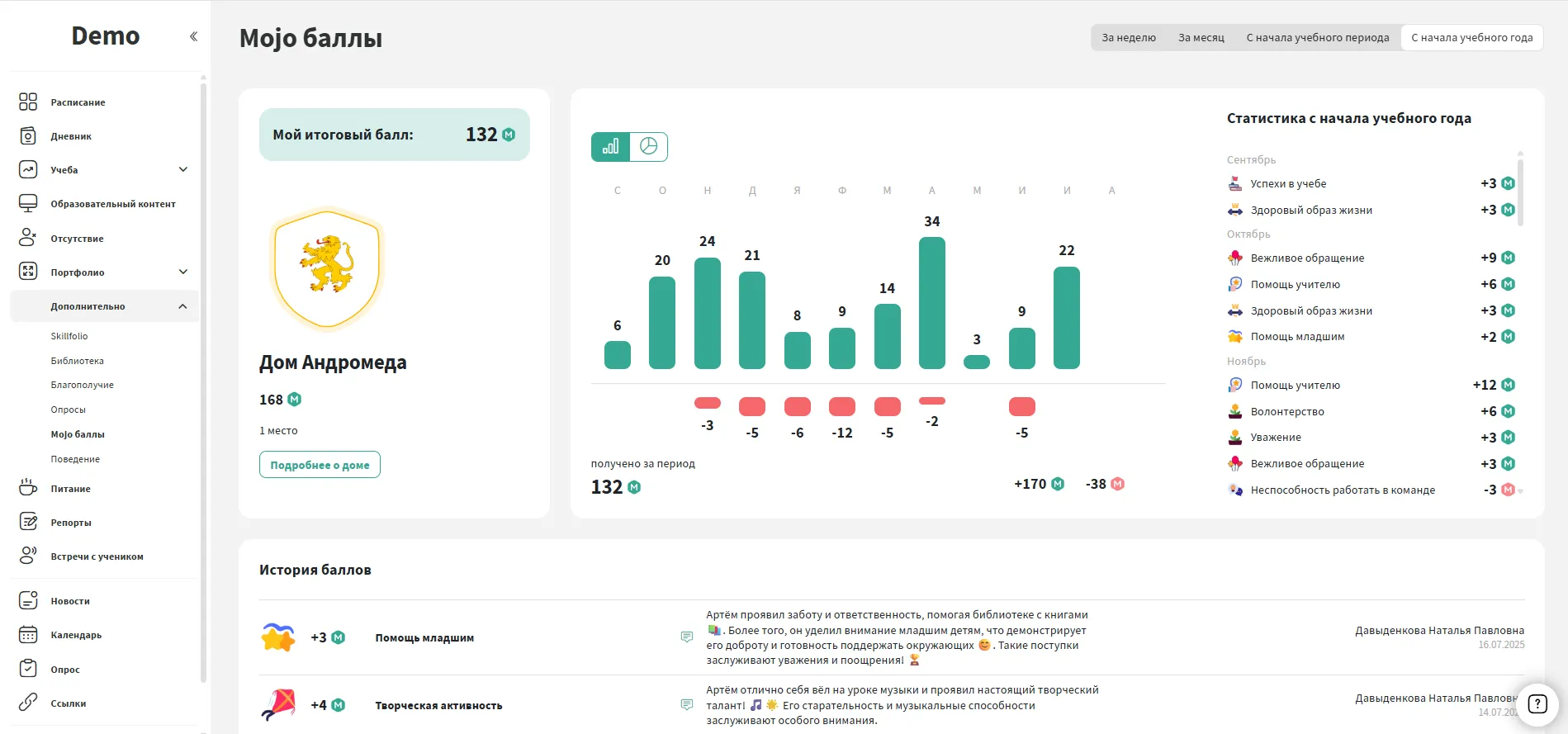Switch to bar chart view

(610, 147)
